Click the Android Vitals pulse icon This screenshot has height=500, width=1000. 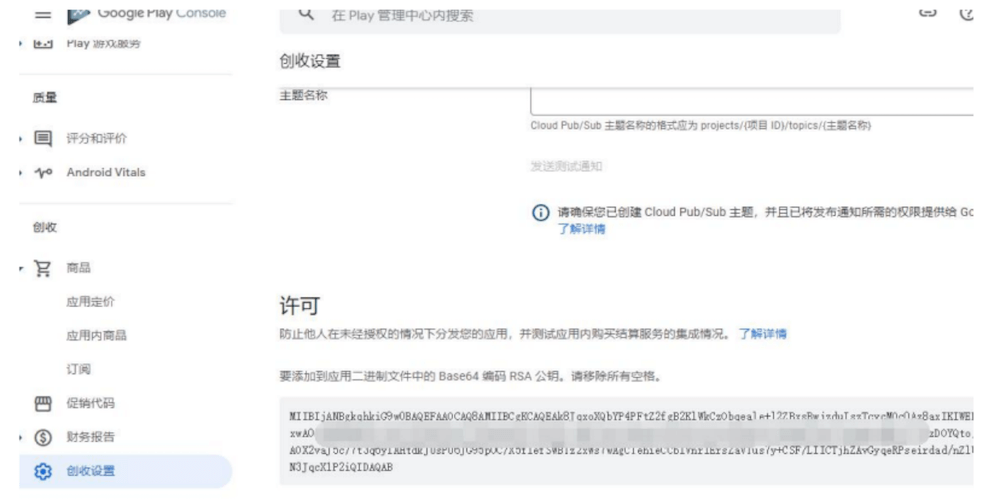coord(43,173)
